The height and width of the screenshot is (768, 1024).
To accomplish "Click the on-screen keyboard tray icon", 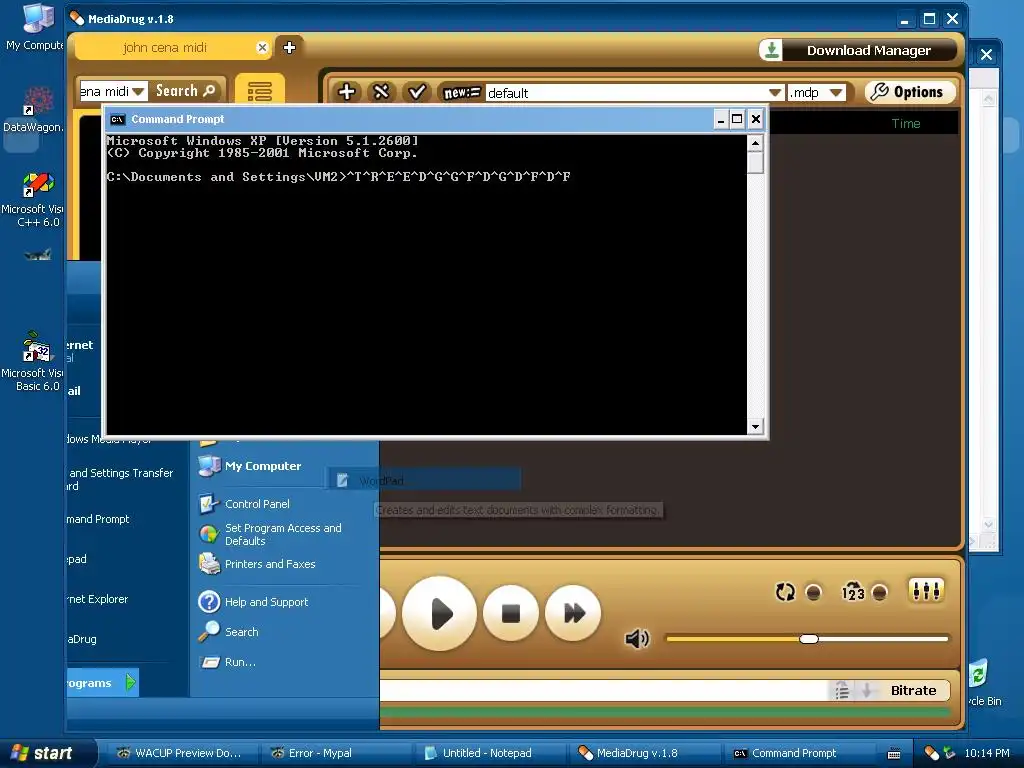I will (894, 754).
